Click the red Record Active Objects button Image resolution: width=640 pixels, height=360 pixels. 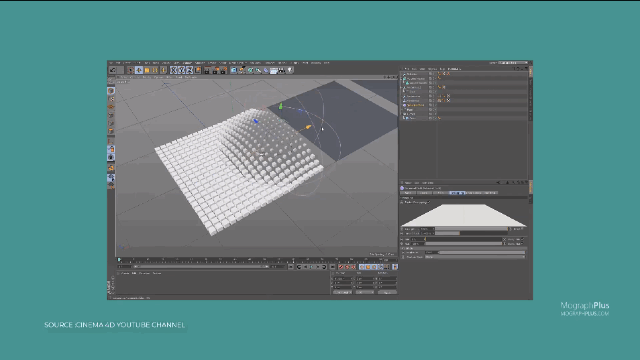coord(341,267)
